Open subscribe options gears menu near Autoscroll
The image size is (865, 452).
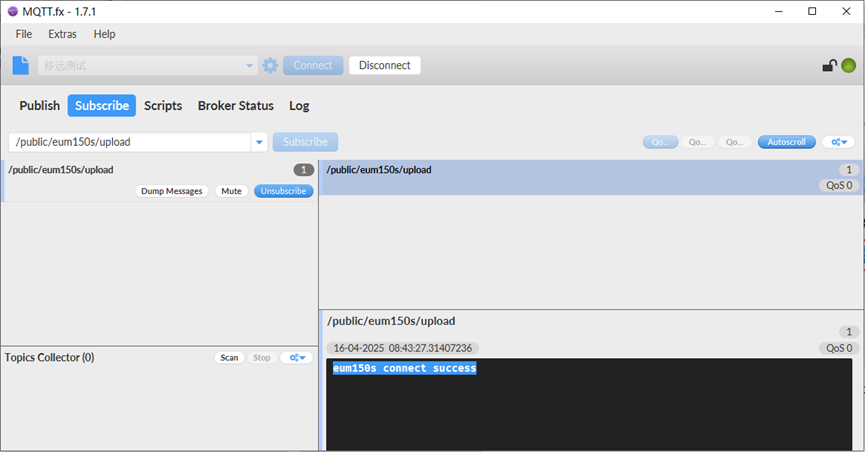pos(839,142)
